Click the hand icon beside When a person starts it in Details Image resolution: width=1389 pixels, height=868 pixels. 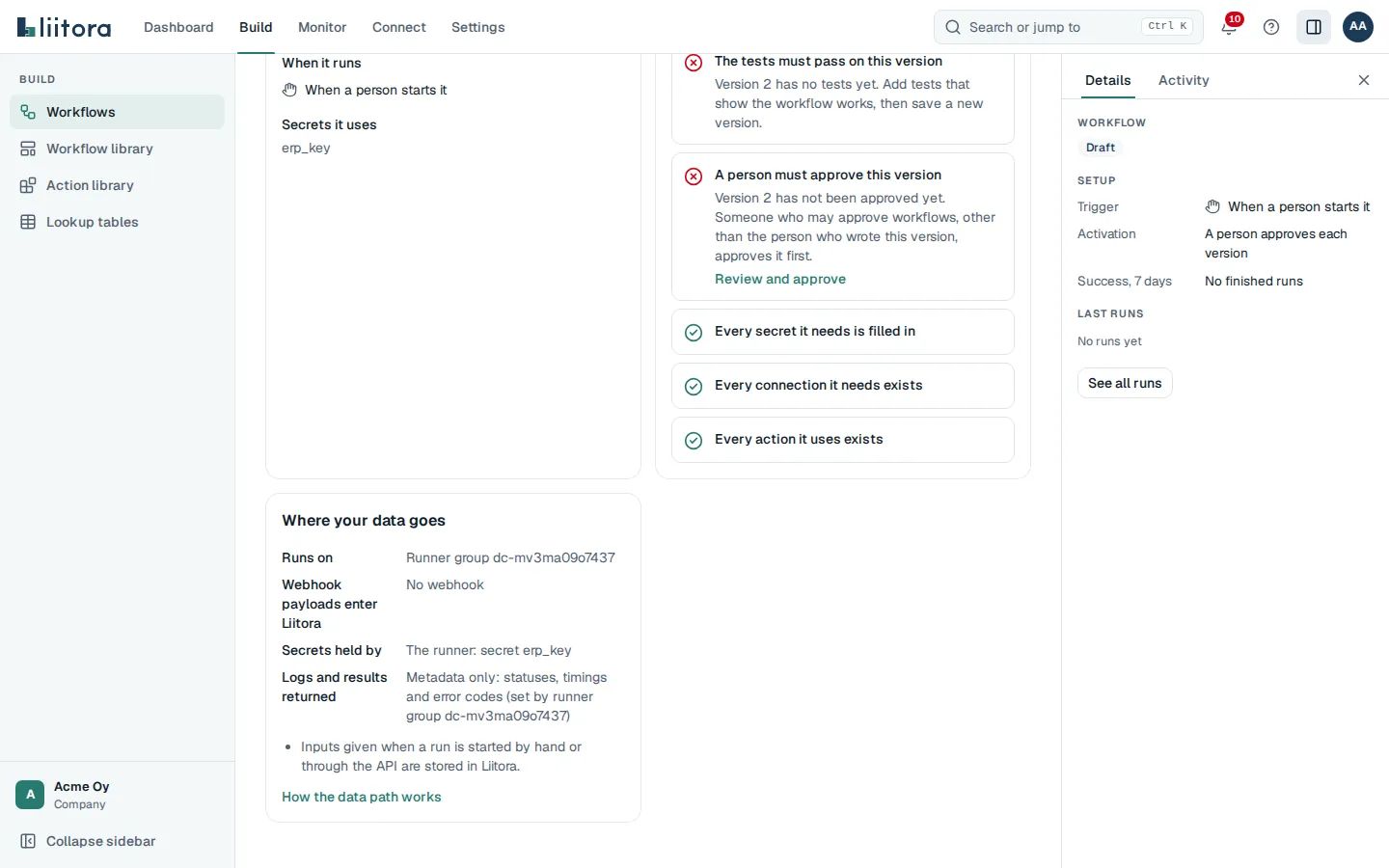[1212, 206]
